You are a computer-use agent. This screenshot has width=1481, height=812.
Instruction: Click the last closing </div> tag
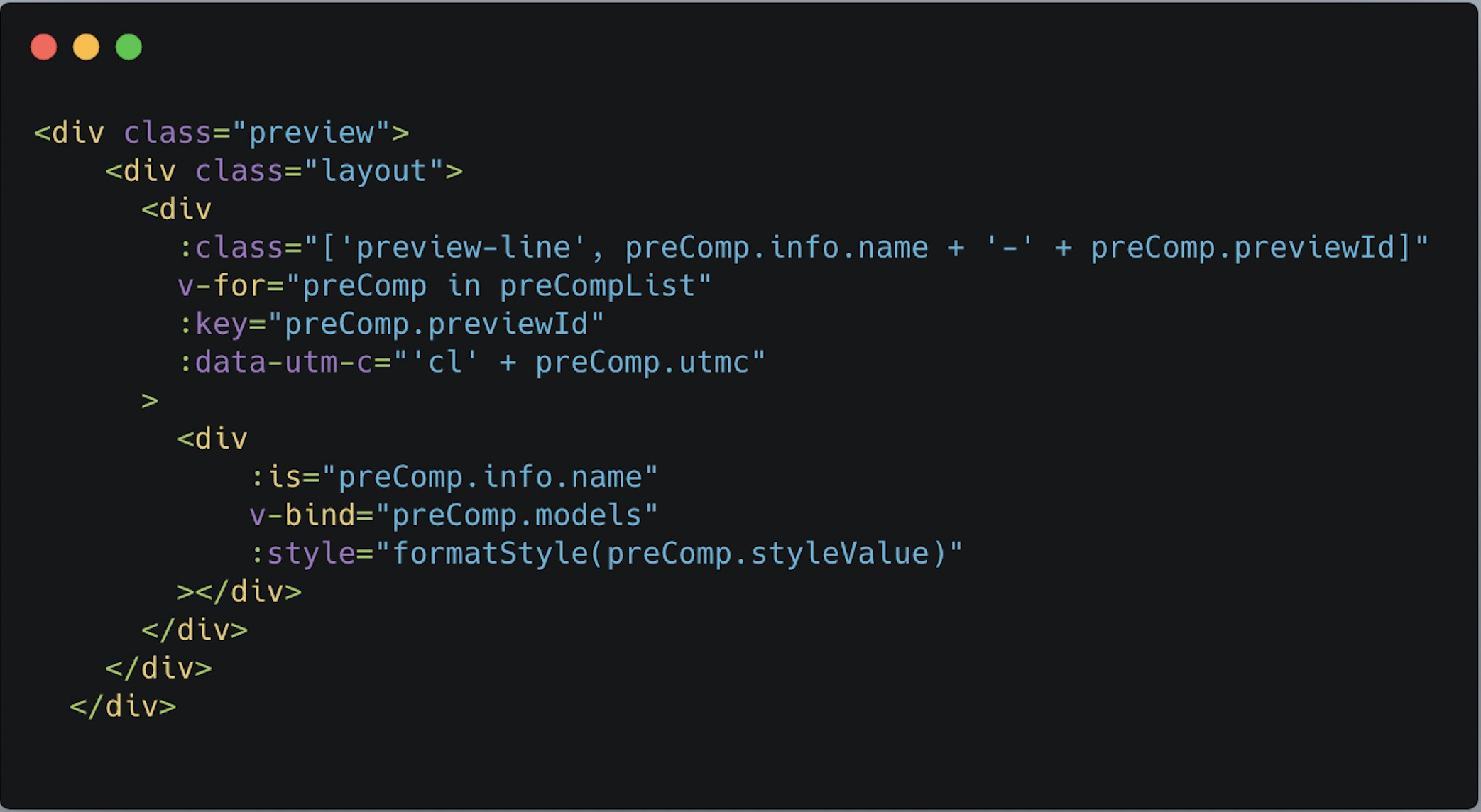click(x=123, y=708)
